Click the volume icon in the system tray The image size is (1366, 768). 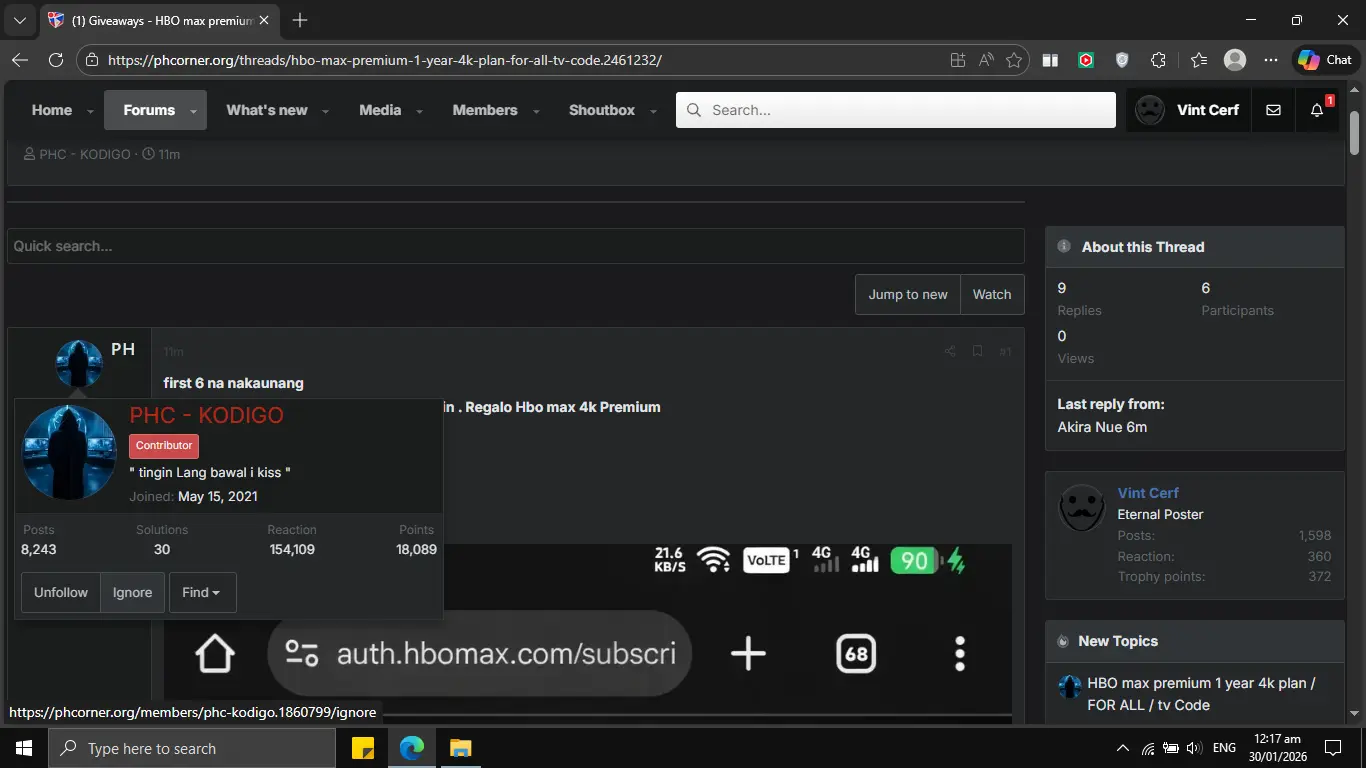pyautogui.click(x=1194, y=748)
